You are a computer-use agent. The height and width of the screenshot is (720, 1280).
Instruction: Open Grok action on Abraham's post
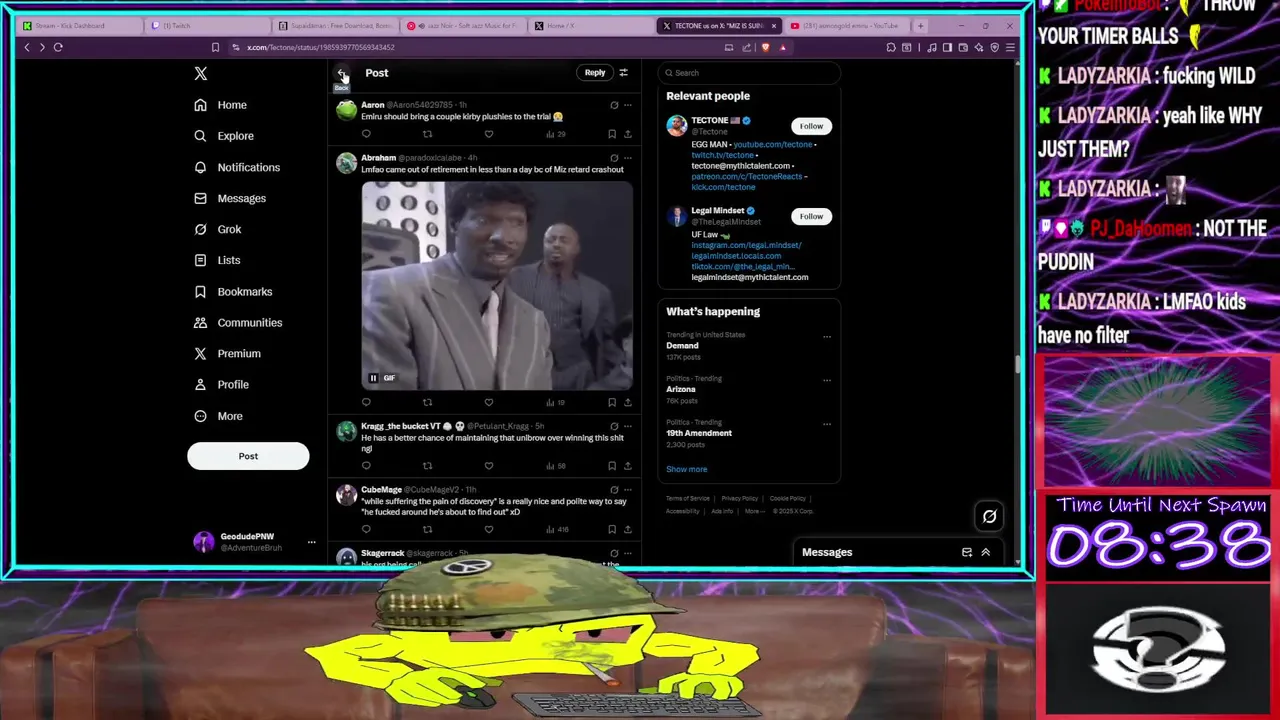pos(614,158)
